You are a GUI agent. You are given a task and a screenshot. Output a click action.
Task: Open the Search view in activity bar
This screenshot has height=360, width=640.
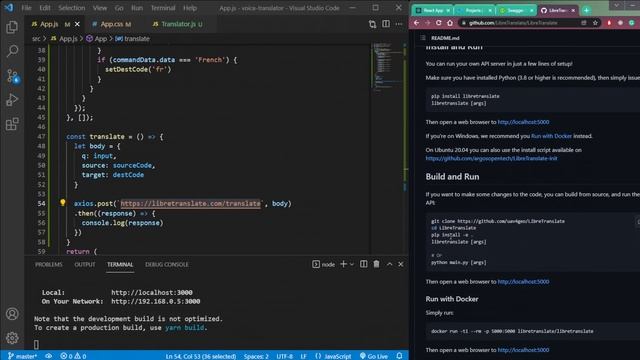12,51
